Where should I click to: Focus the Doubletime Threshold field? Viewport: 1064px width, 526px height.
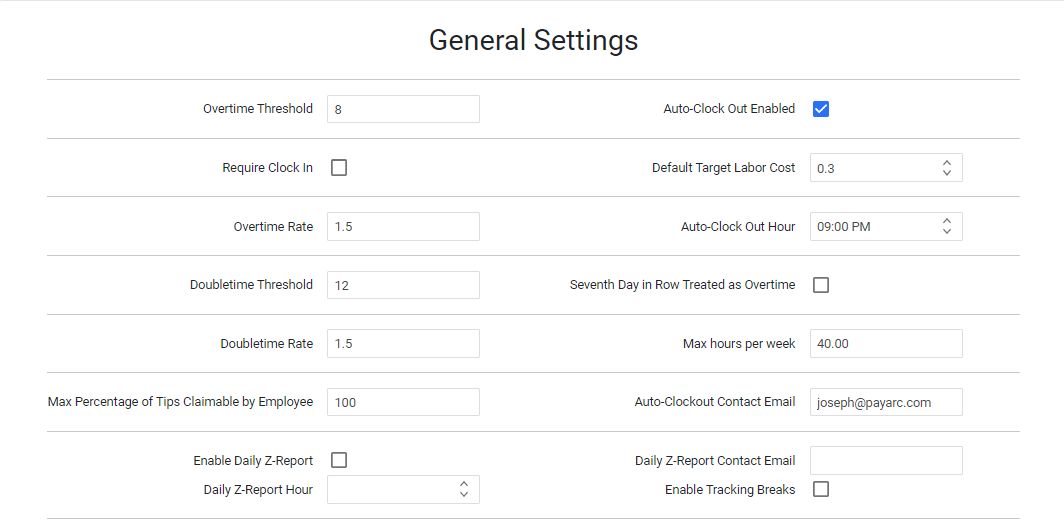tap(403, 285)
